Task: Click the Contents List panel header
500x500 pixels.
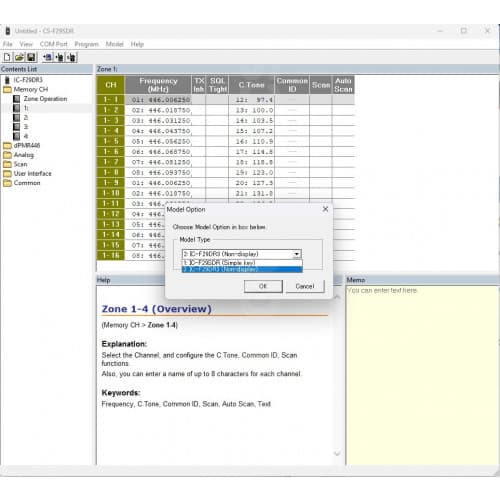Action: tap(46, 69)
